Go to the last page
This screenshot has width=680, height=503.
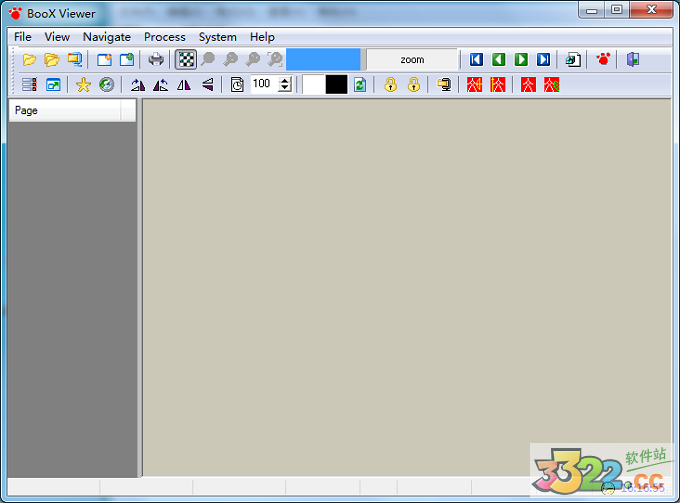(x=543, y=59)
